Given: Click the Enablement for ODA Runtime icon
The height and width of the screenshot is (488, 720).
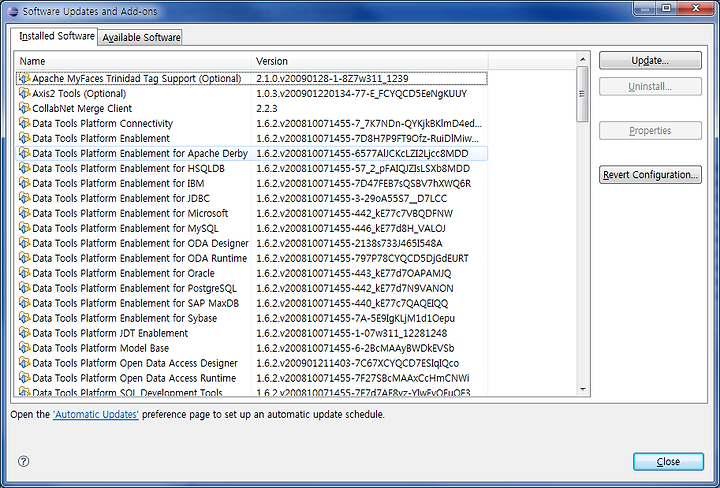Looking at the screenshot, I should point(24,258).
